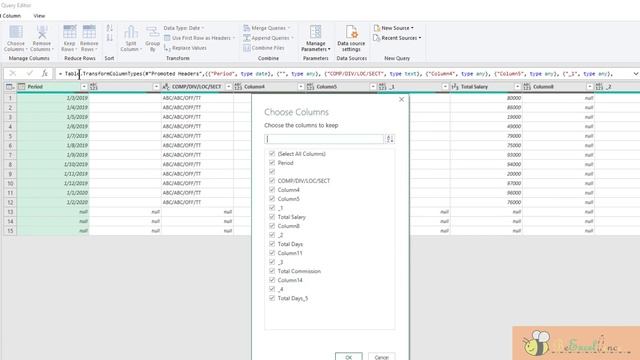640x360 pixels.
Task: Open the Keep Rows ribbon tool
Action: (69, 38)
